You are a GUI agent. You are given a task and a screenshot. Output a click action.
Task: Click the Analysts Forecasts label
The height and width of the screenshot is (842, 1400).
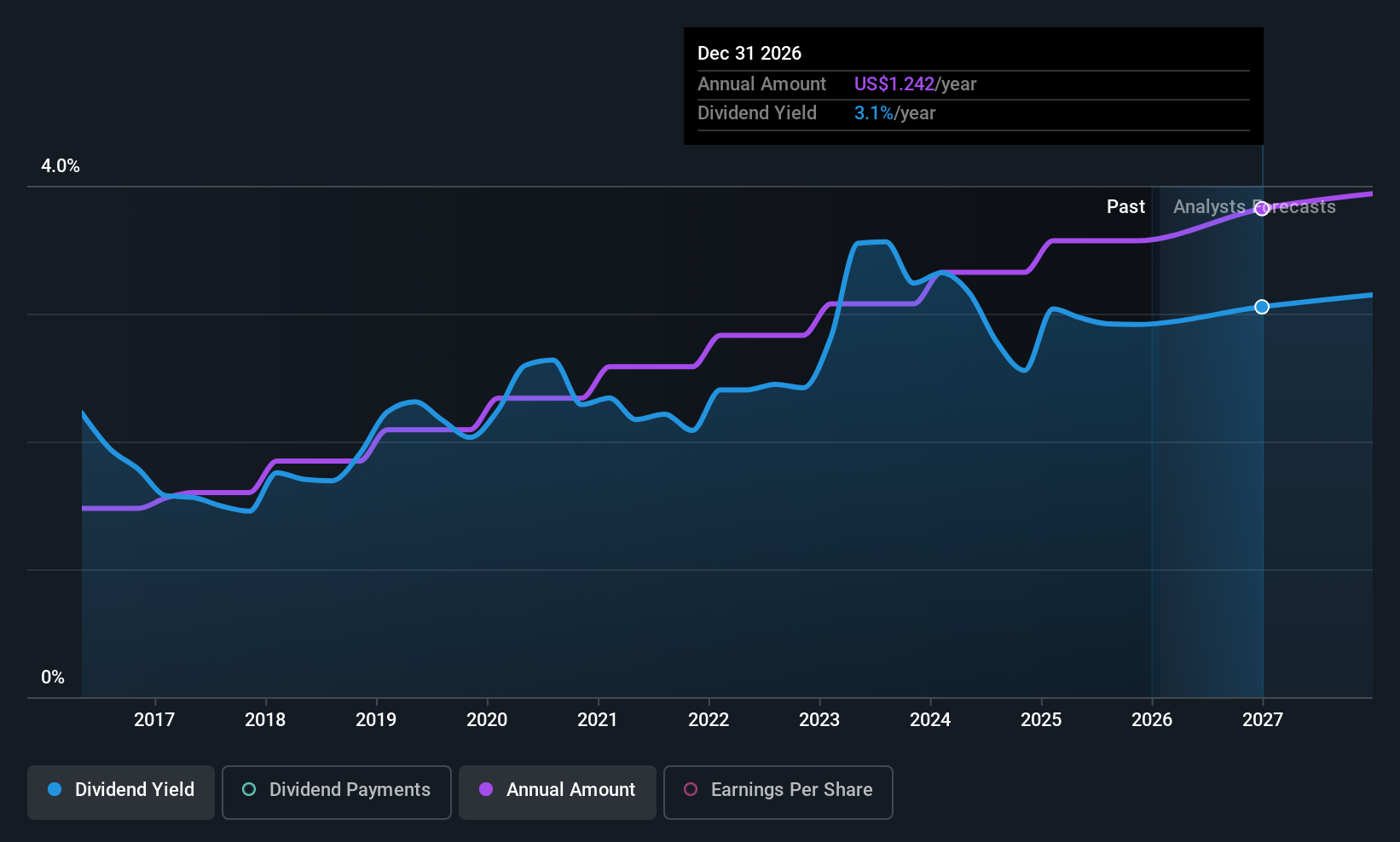click(1254, 207)
